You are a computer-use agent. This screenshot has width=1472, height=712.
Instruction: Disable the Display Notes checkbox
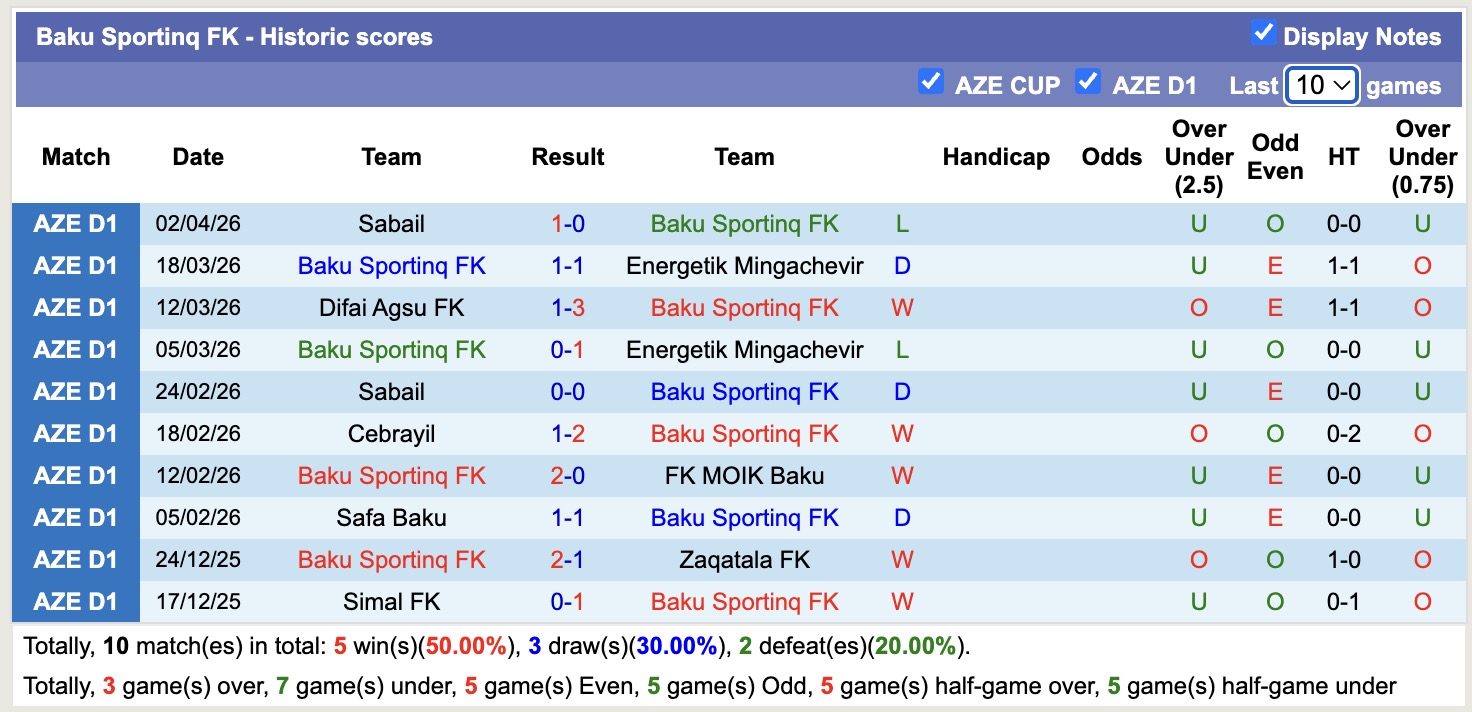point(1262,34)
